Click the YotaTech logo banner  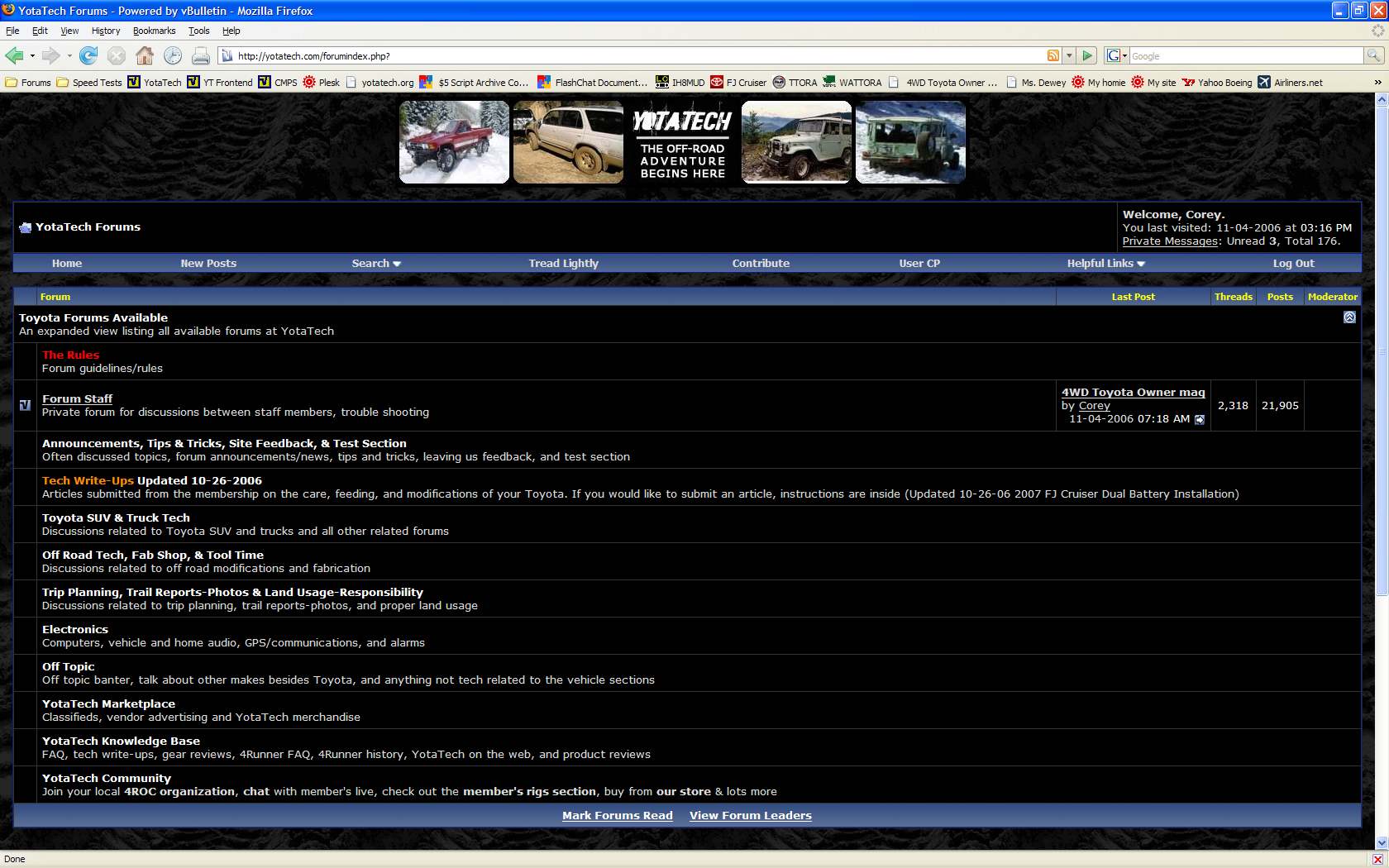point(682,142)
